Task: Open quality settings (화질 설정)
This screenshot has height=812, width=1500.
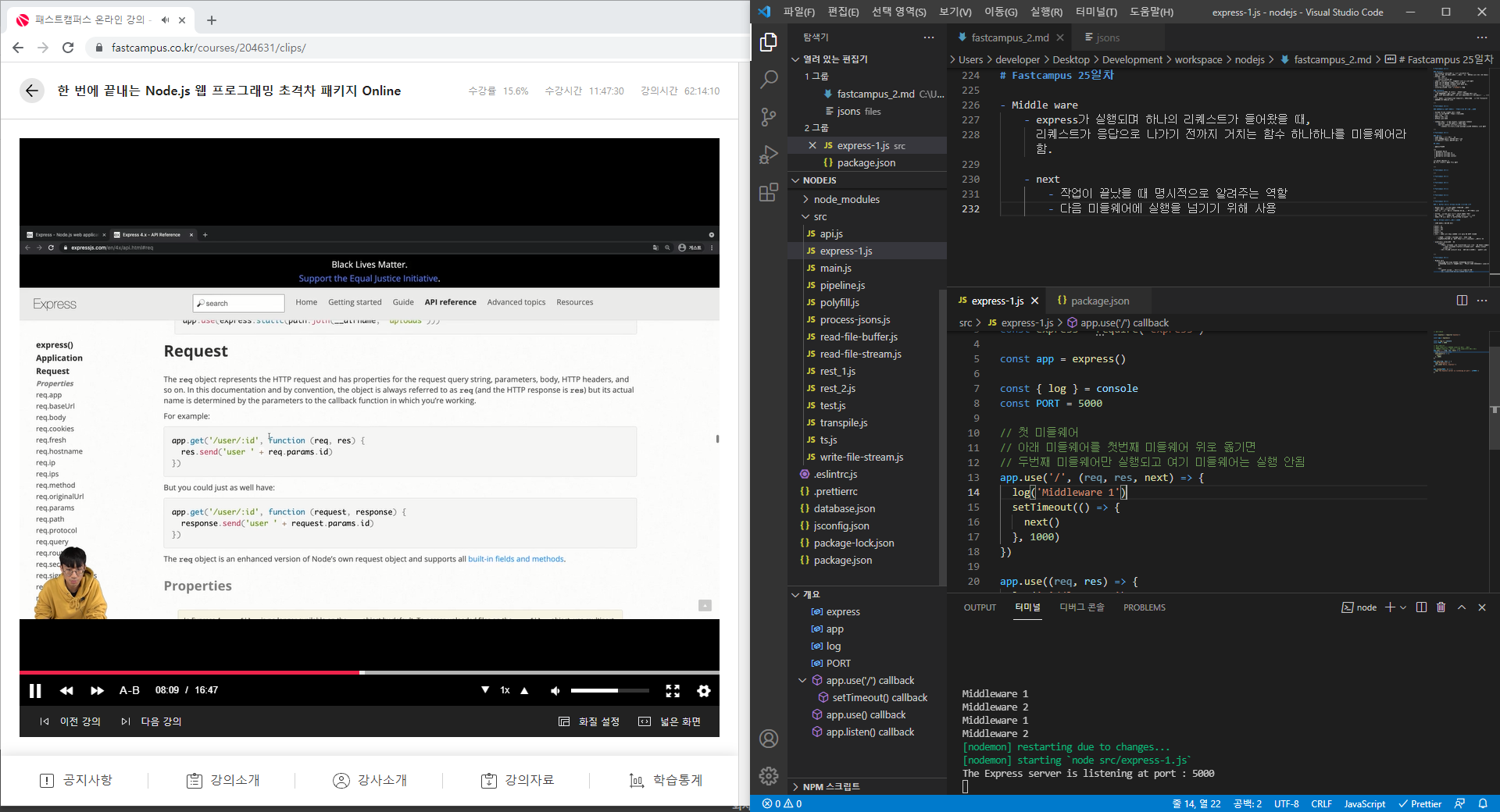Action: pyautogui.click(x=590, y=721)
